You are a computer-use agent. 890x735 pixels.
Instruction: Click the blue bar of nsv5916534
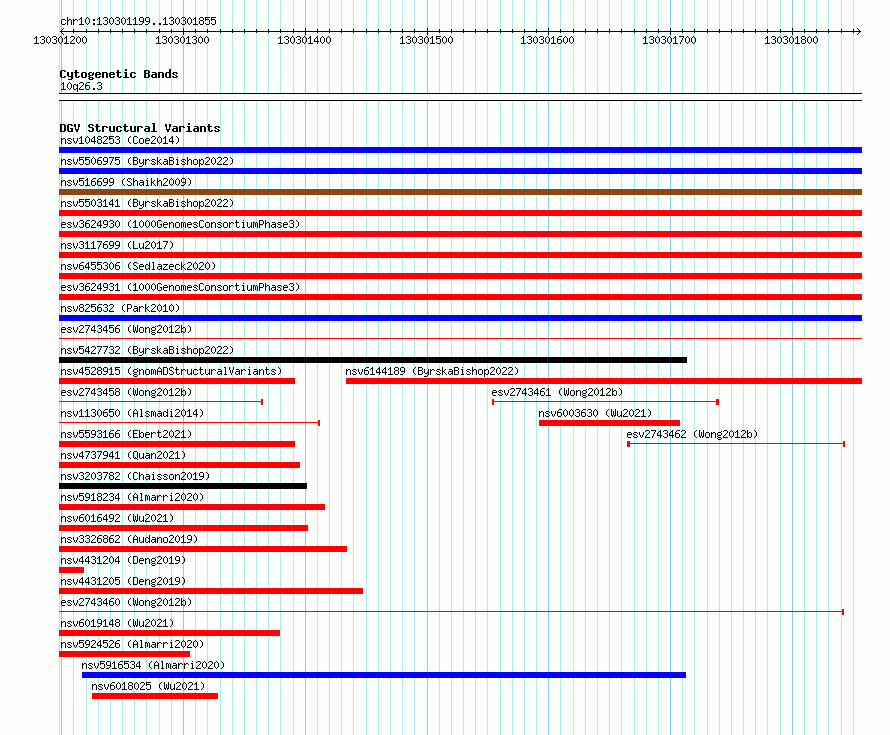coord(384,675)
